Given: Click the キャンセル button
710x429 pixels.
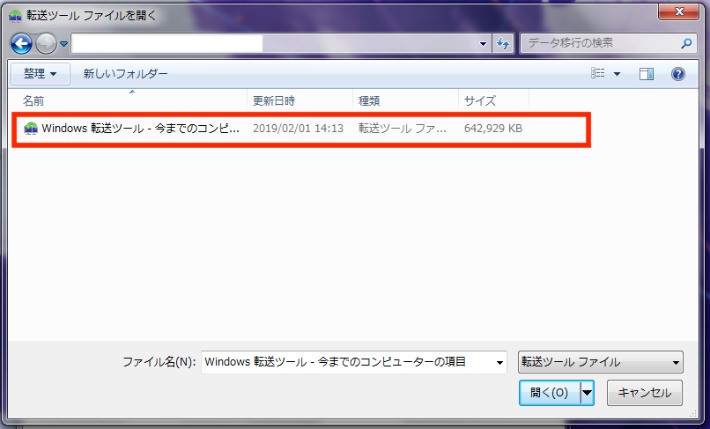Looking at the screenshot, I should [x=645, y=392].
